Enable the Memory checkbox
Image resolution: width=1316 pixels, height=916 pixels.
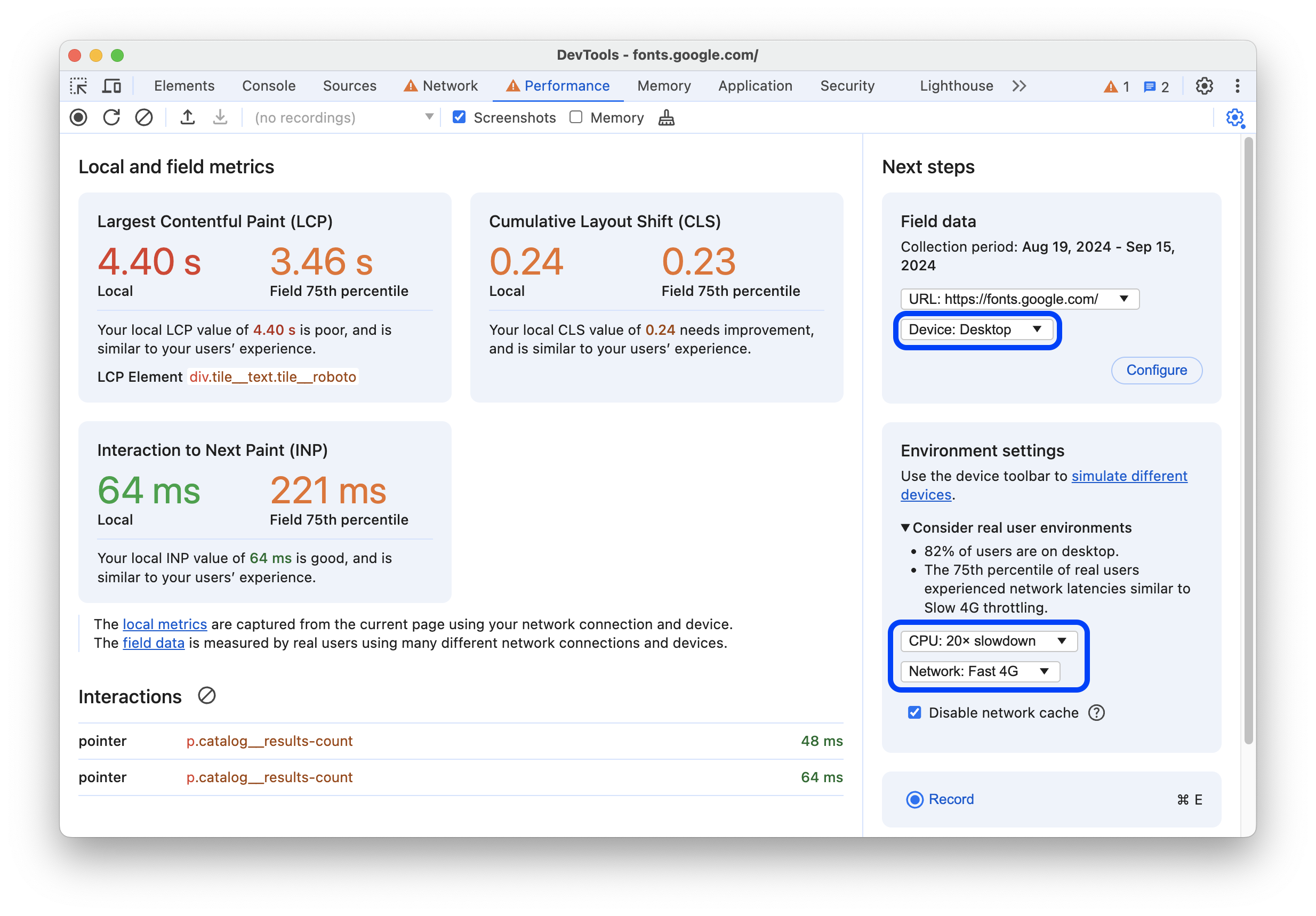575,118
